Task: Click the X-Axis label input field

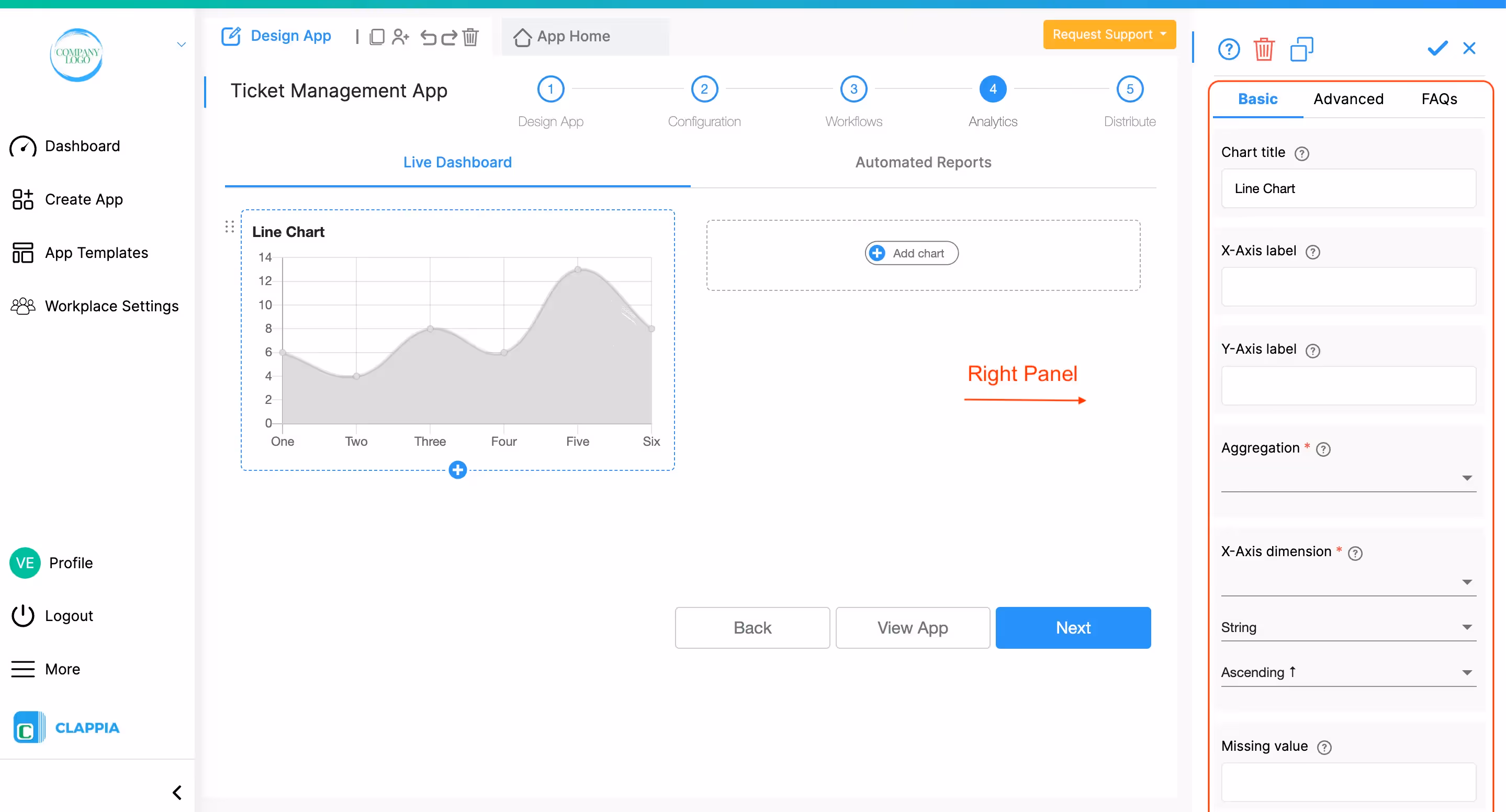Action: (x=1348, y=287)
